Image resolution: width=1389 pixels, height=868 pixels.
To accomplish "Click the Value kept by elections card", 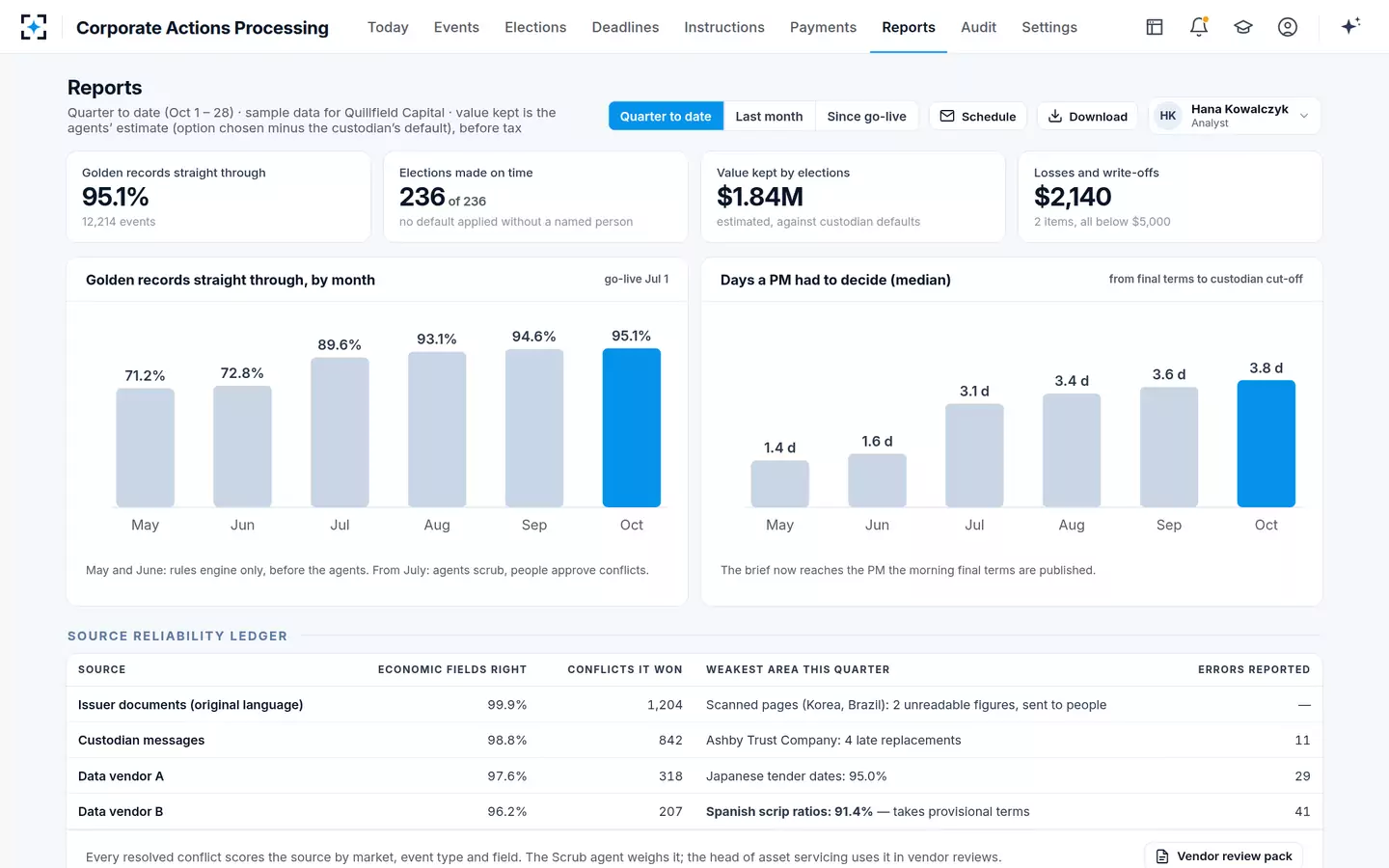I will pos(853,197).
